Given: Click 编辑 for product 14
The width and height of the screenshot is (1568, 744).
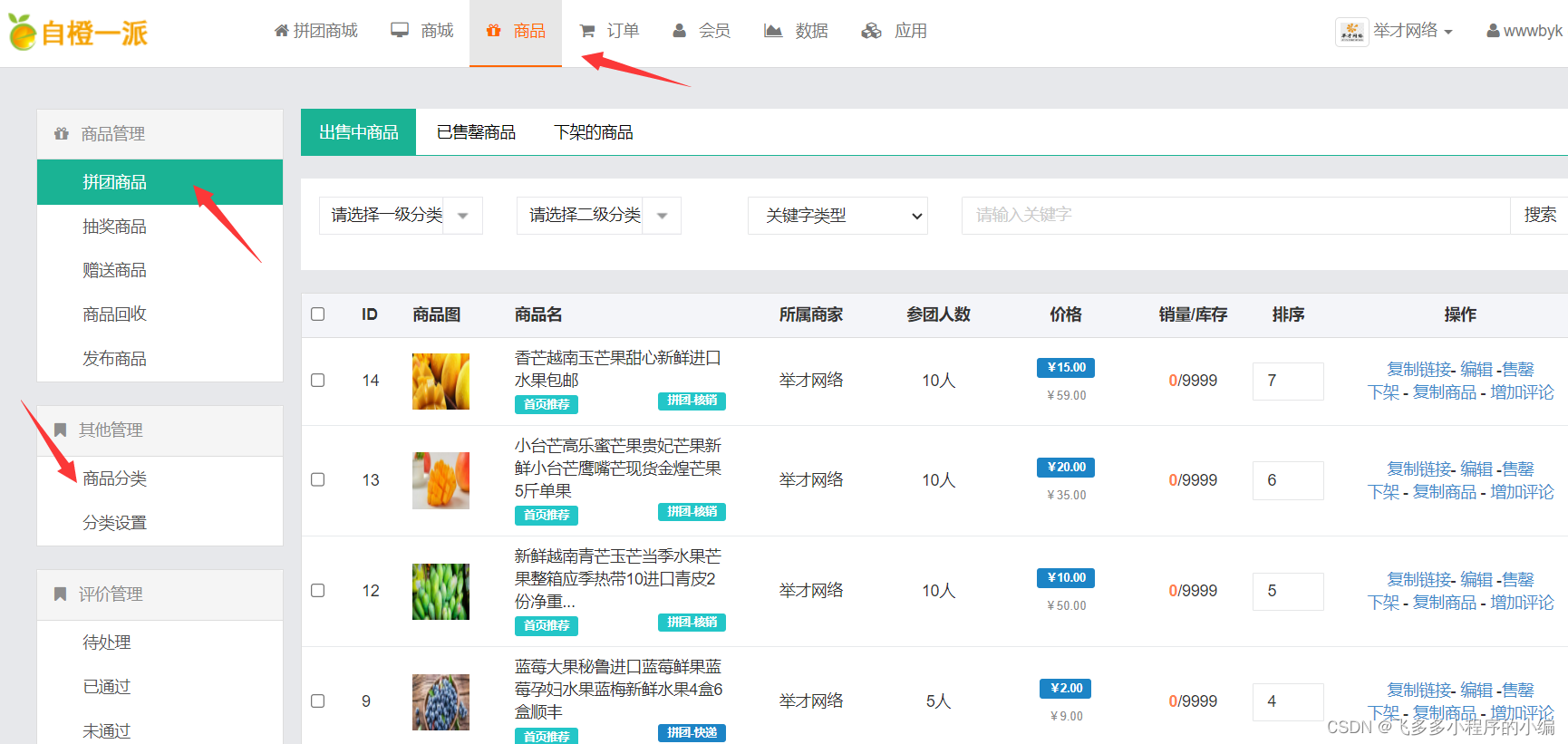Looking at the screenshot, I should pyautogui.click(x=1476, y=369).
